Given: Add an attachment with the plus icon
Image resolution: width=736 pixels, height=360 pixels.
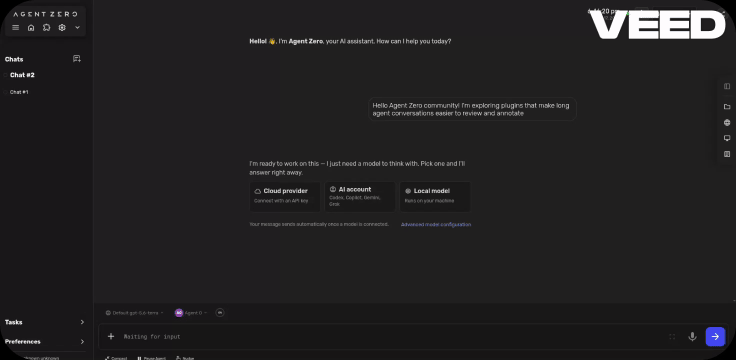Looking at the screenshot, I should 111,336.
